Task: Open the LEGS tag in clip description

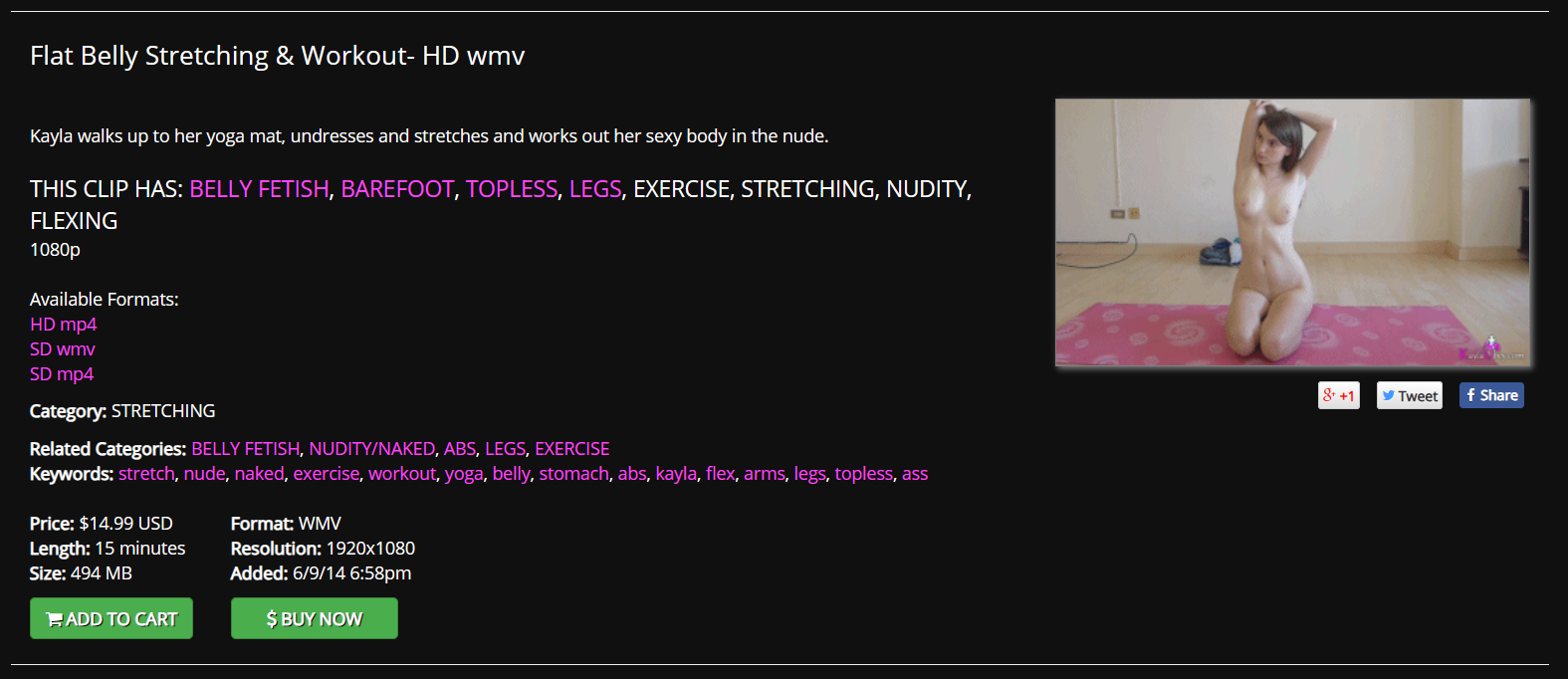Action: (x=595, y=189)
